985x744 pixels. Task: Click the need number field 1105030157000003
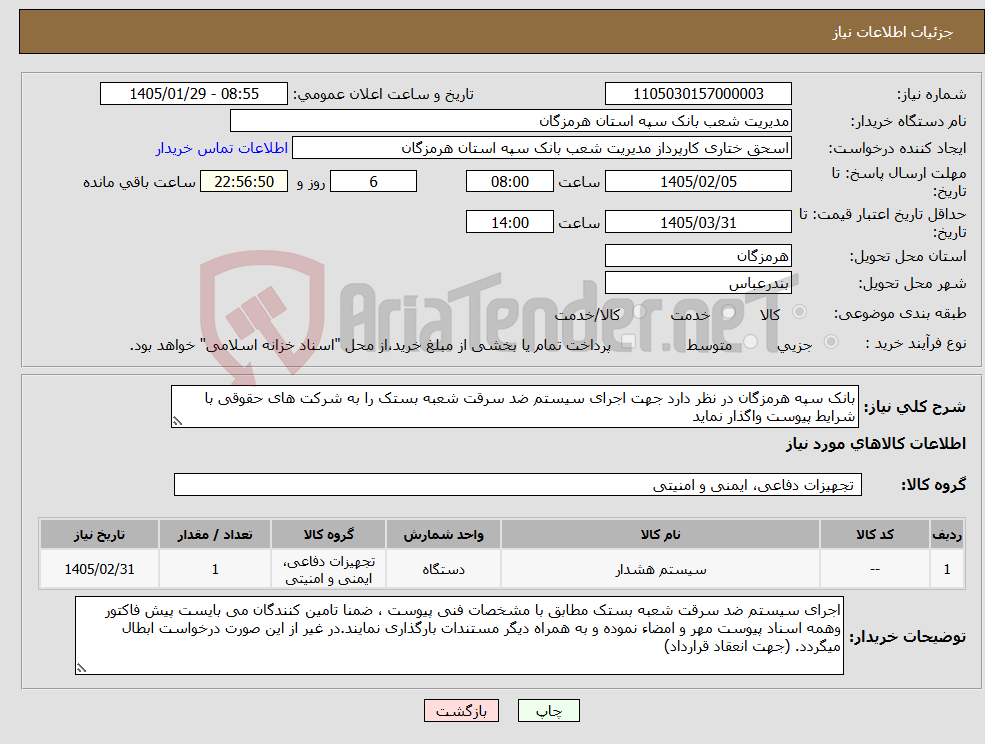[698, 94]
